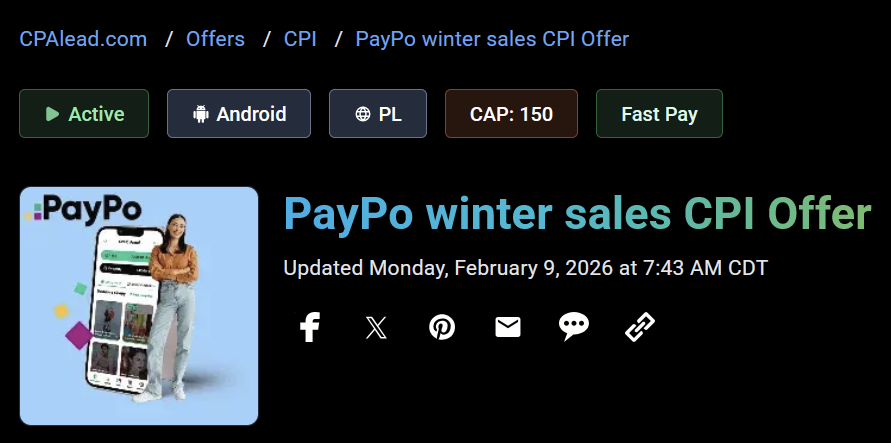Copy offer link with chain icon
The width and height of the screenshot is (891, 443).
click(639, 327)
